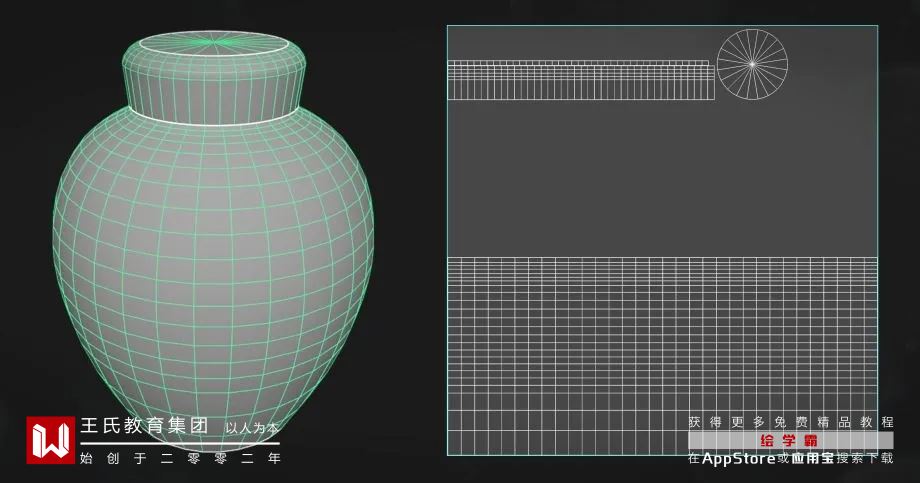Select the circular UV shell of the lid top
Image resolution: width=920 pixels, height=483 pixels.
[752, 64]
